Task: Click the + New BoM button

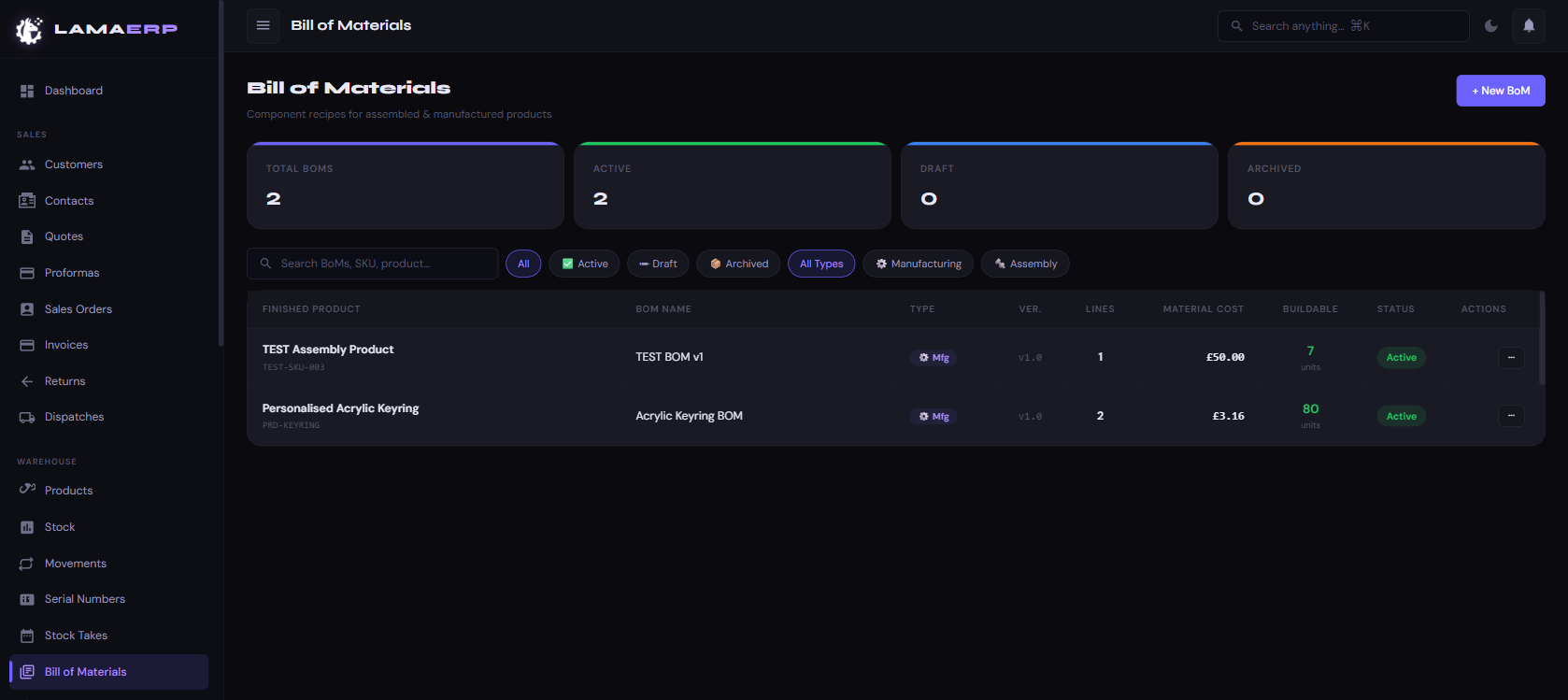Action: pyautogui.click(x=1500, y=91)
